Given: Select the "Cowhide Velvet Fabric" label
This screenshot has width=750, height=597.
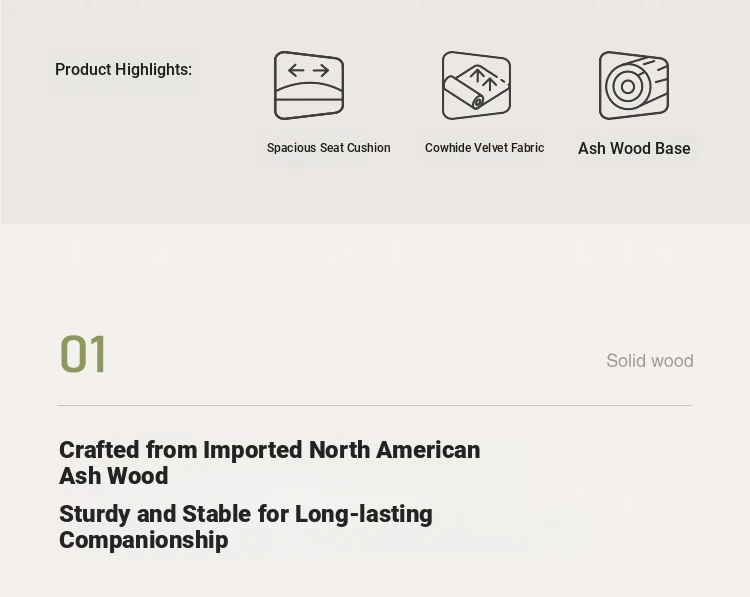Looking at the screenshot, I should [485, 148].
